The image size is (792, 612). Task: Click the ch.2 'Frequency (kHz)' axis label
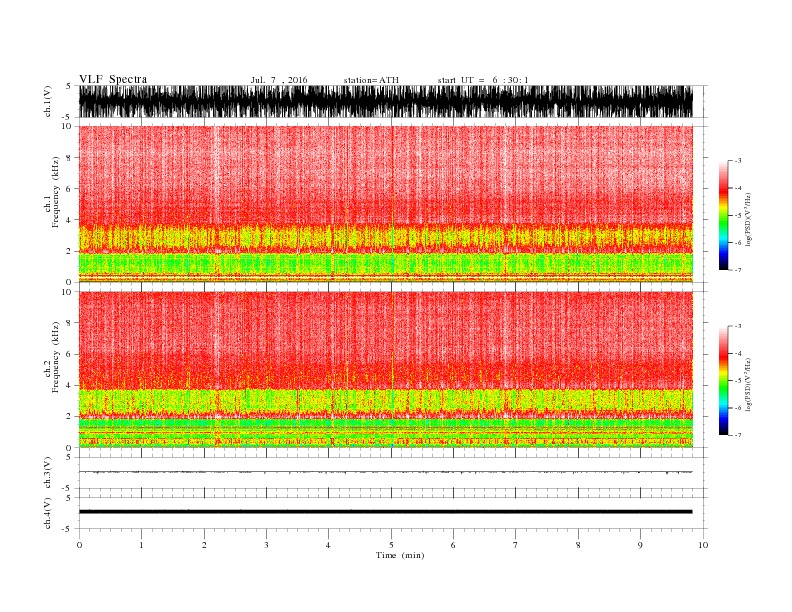(x=56, y=358)
